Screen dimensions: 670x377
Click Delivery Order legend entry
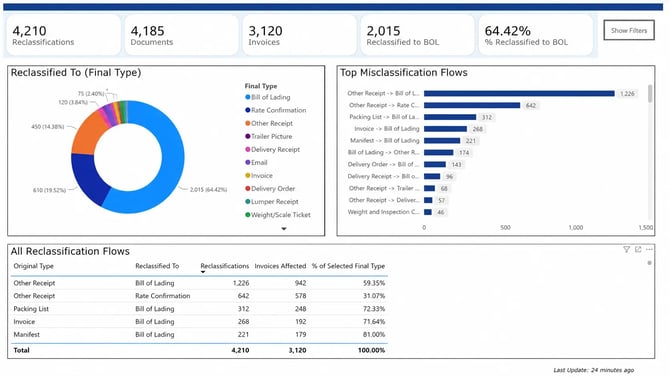coord(270,188)
